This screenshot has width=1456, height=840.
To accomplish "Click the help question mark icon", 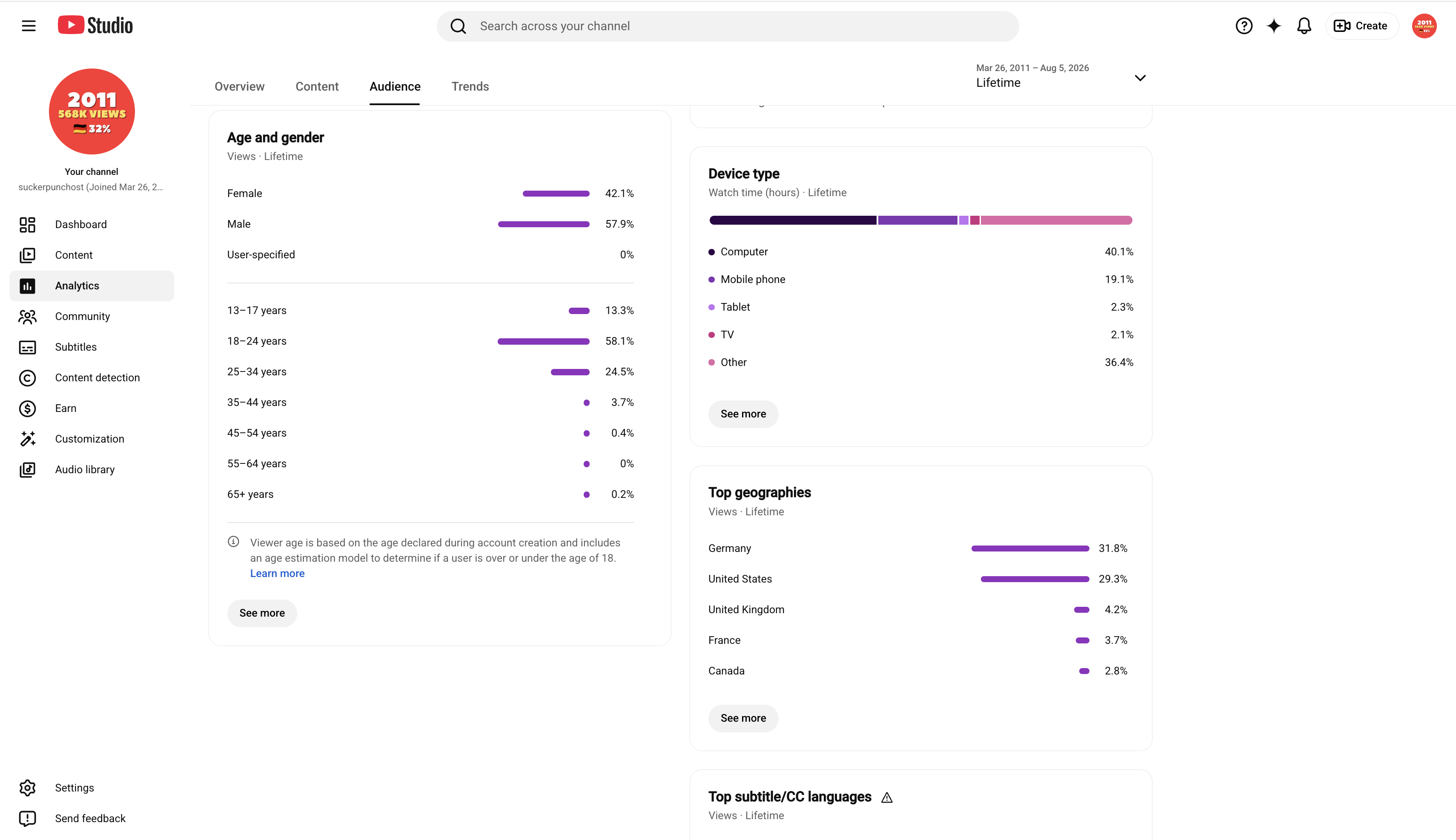I will click(1244, 26).
